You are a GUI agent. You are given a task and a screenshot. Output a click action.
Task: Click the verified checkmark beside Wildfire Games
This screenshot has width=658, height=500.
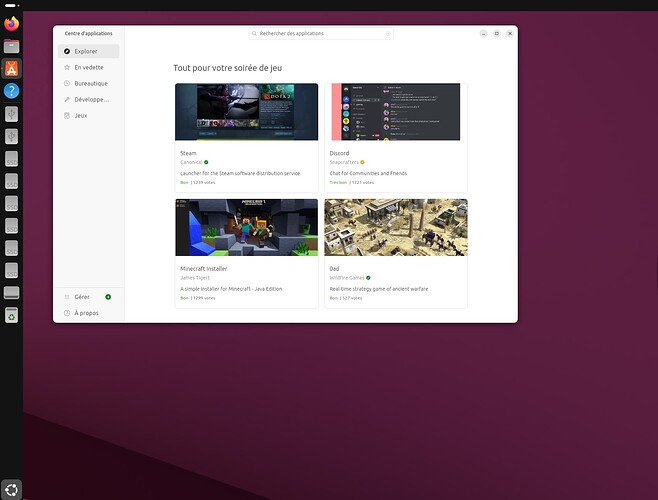coord(368,277)
